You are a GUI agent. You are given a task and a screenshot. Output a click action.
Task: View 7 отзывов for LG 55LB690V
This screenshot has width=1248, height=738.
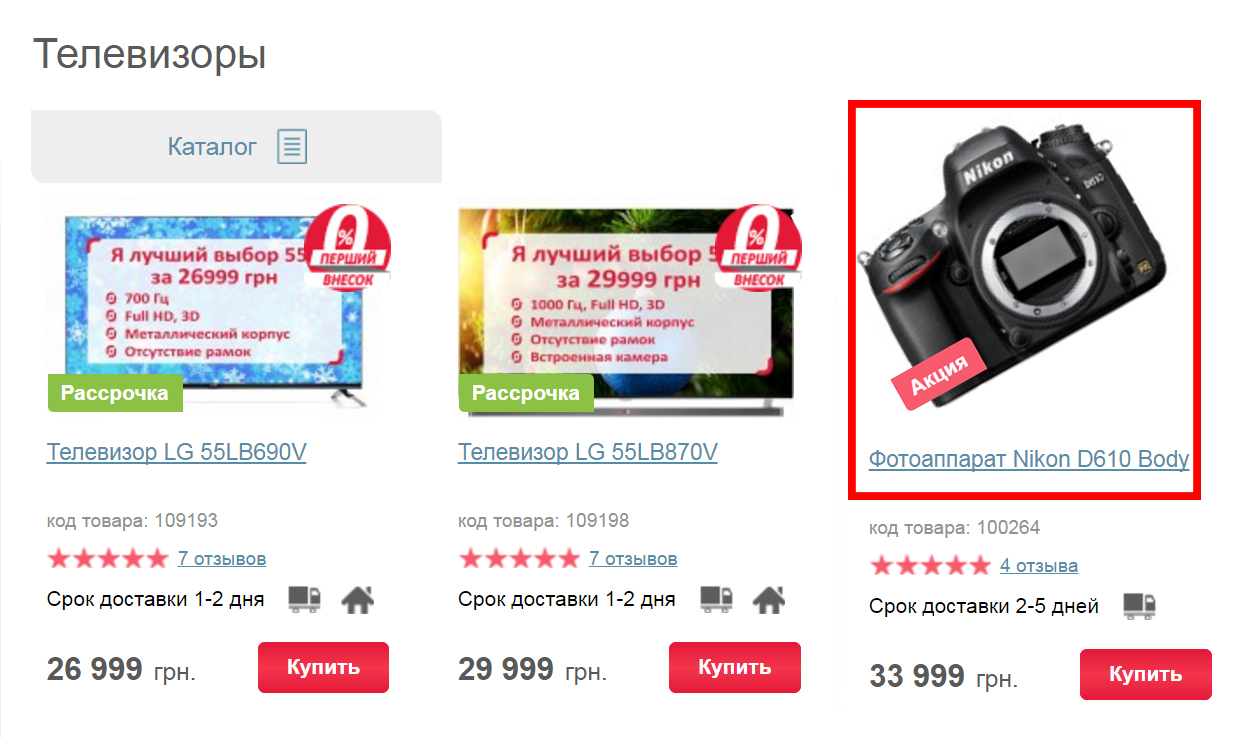tap(222, 558)
